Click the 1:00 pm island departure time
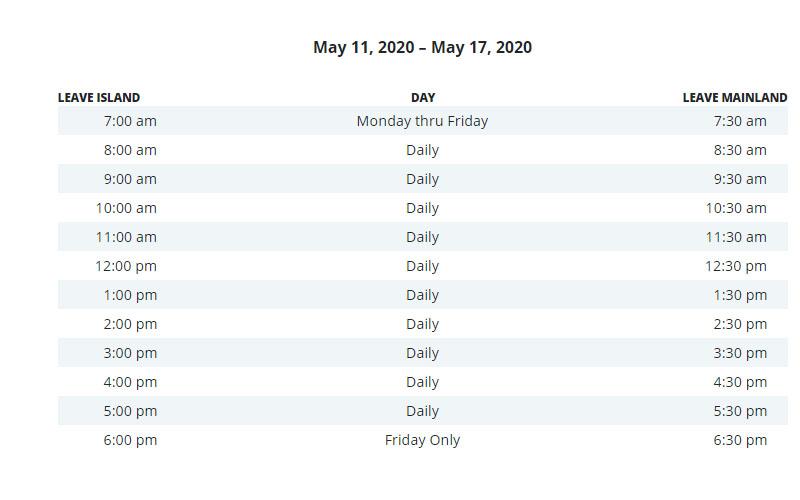This screenshot has width=800, height=500. pos(130,295)
